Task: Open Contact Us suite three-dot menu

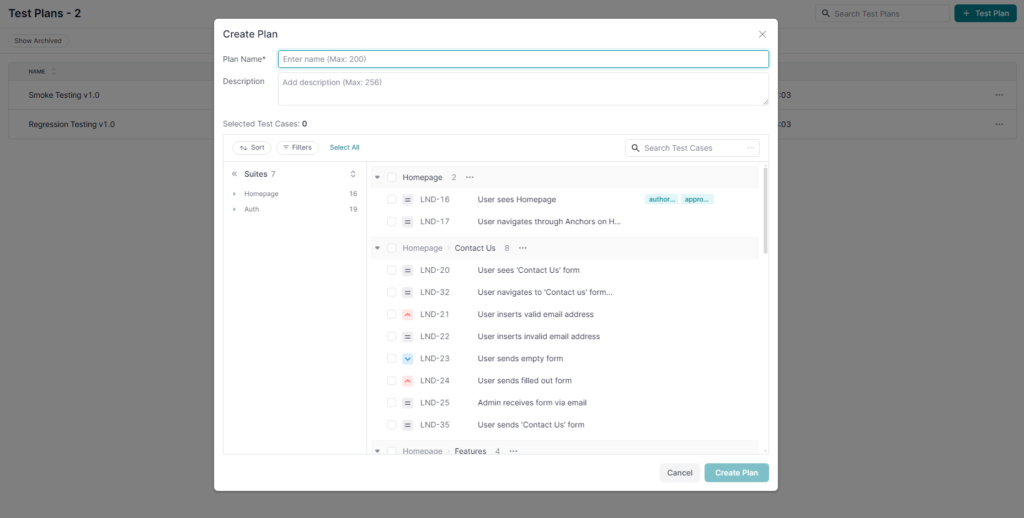Action: click(x=522, y=248)
